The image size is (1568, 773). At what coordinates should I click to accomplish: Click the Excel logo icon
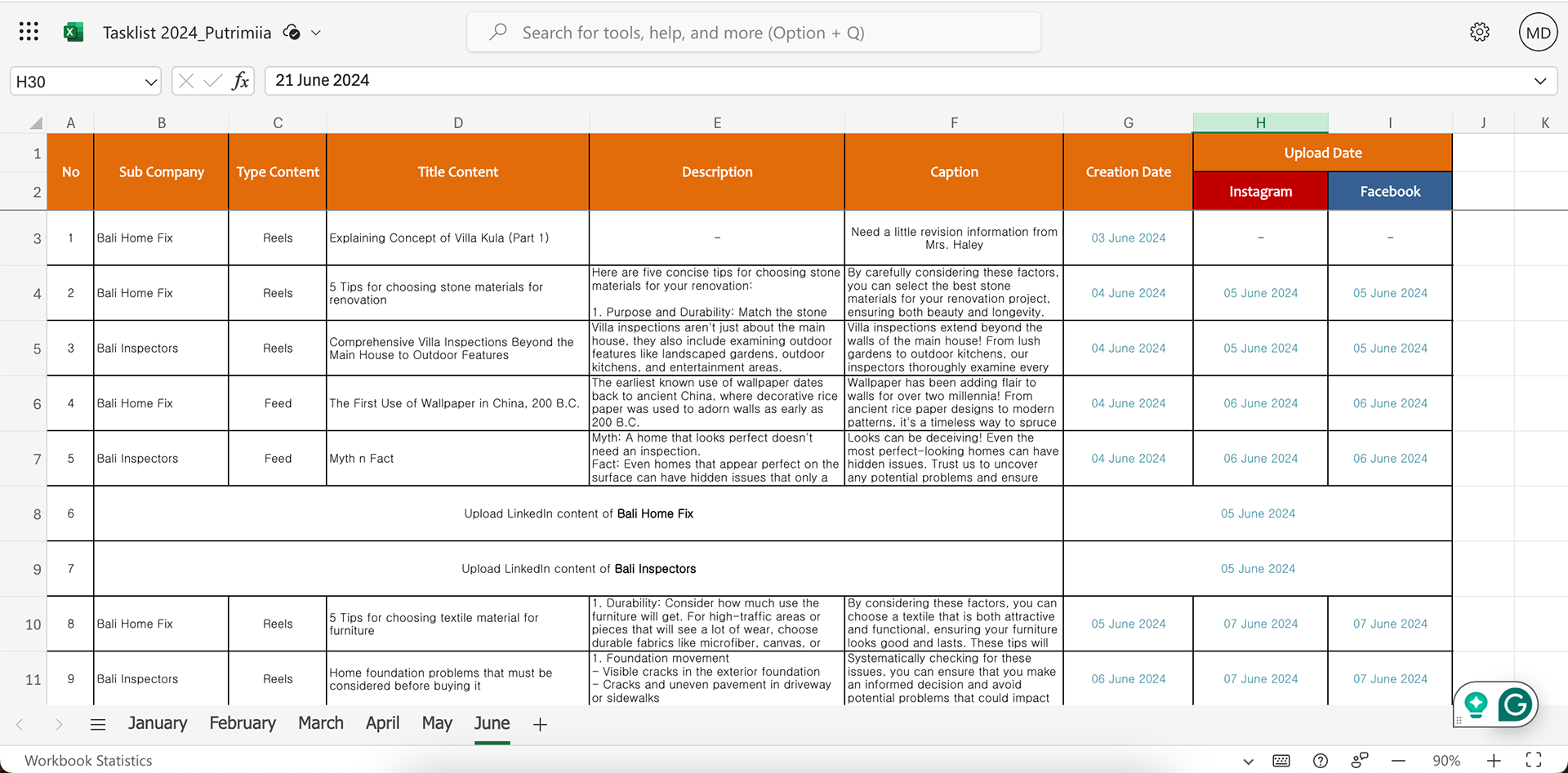point(73,32)
